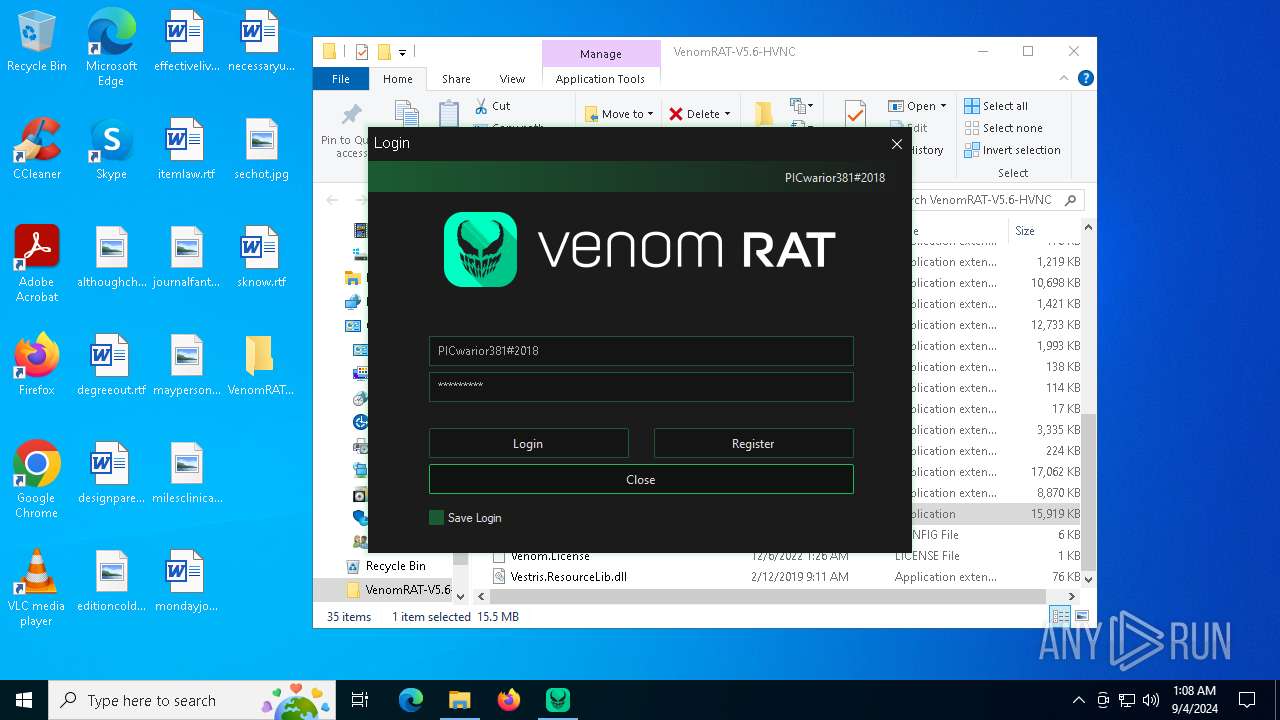Click the green-outlined Close button
Screen dimensions: 1280x720
[x=641, y=479]
